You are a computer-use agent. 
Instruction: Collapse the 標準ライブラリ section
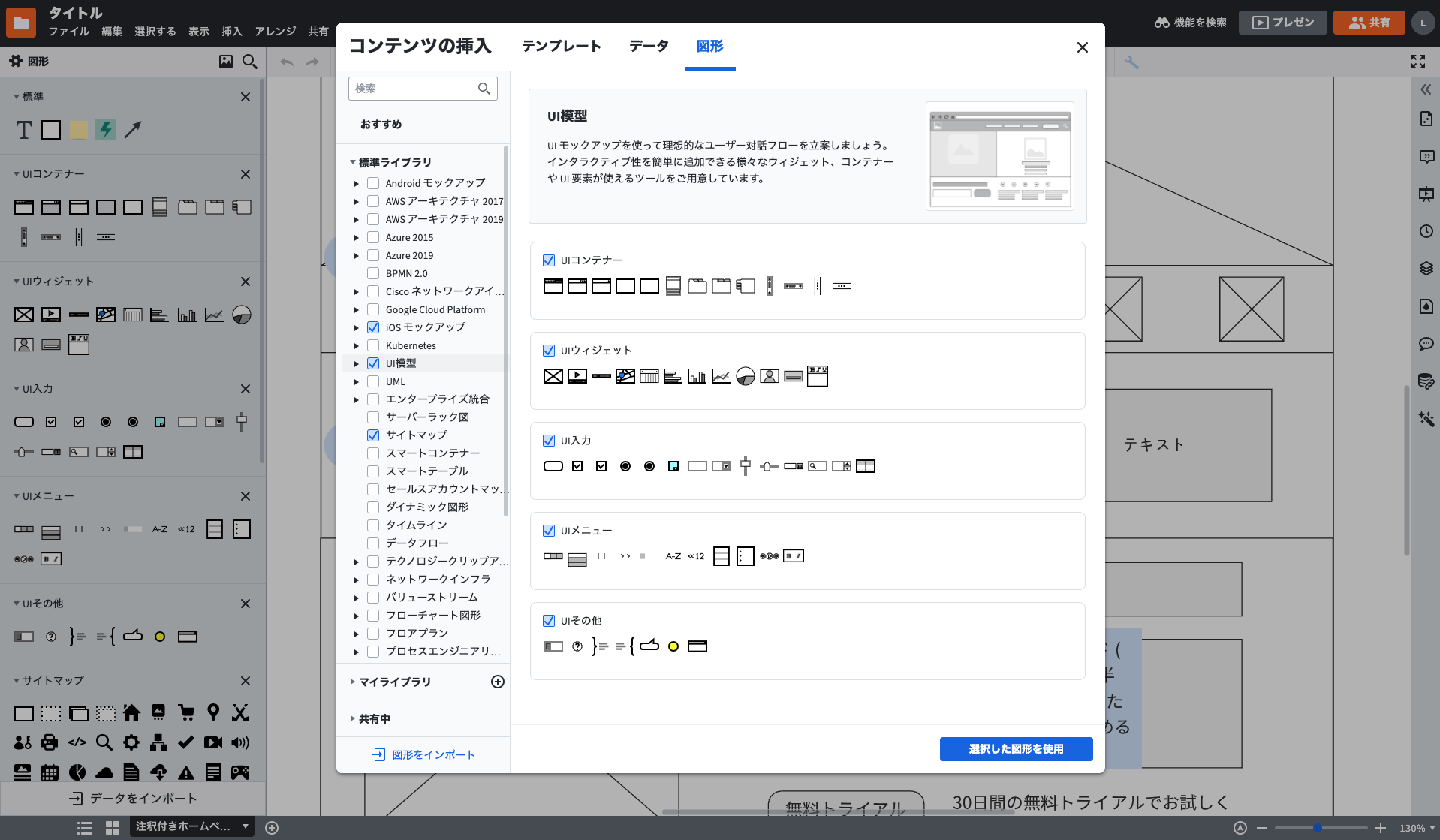(353, 162)
